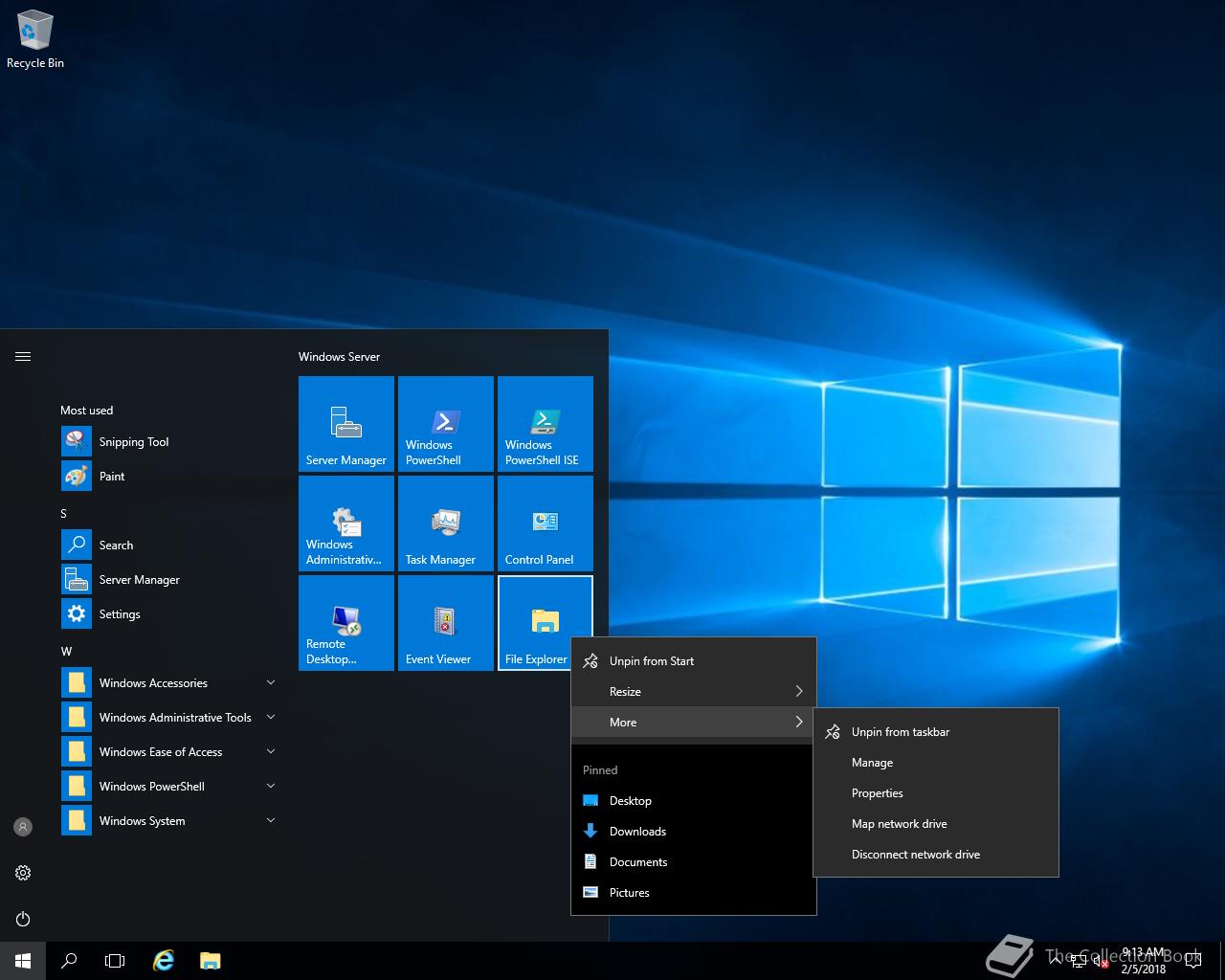Select Manage in the submenu

point(936,762)
